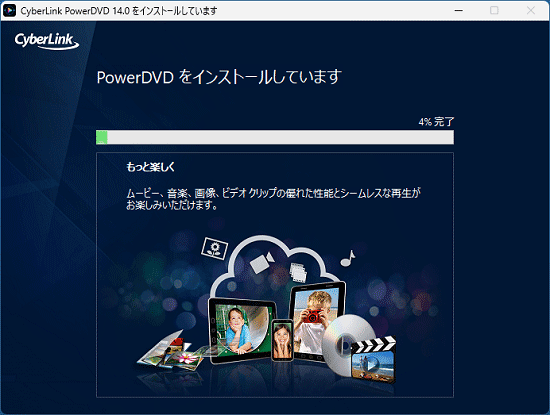Viewport: 550px width, 415px height.
Task: Click the CyberLink logo
Action: 47,41
